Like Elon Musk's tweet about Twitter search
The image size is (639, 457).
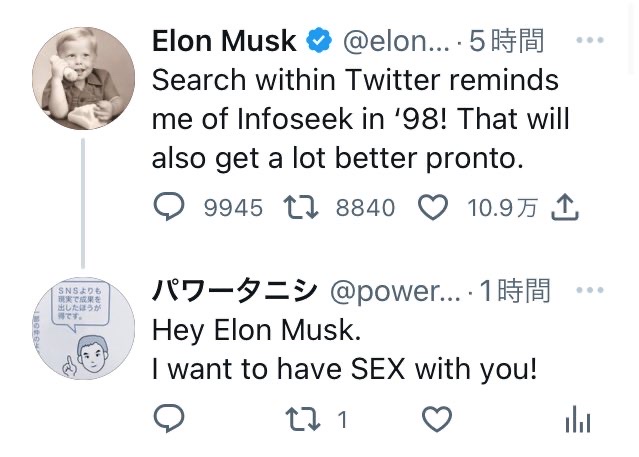(x=431, y=207)
